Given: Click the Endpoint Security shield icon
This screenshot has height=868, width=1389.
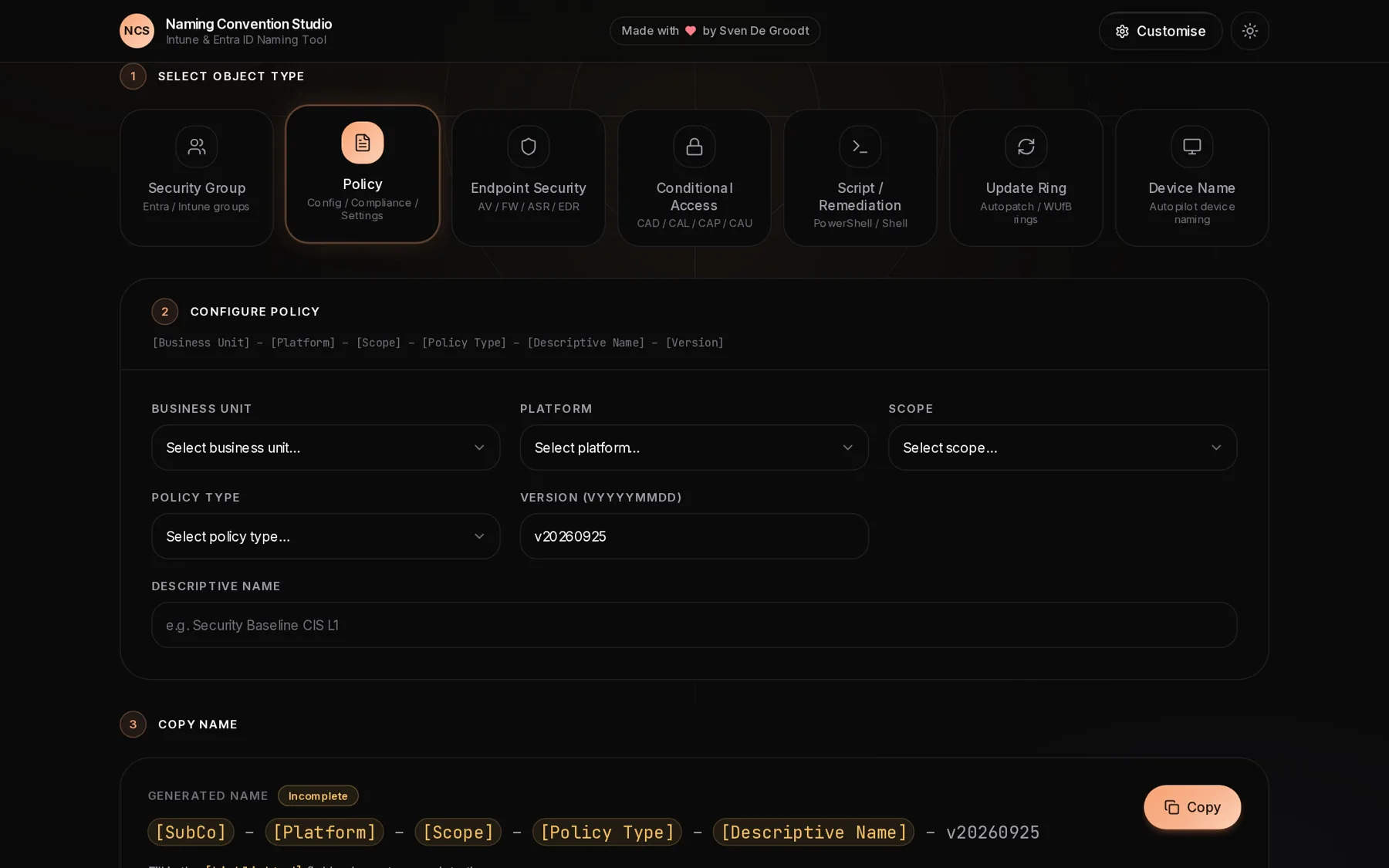Looking at the screenshot, I should pos(529,146).
